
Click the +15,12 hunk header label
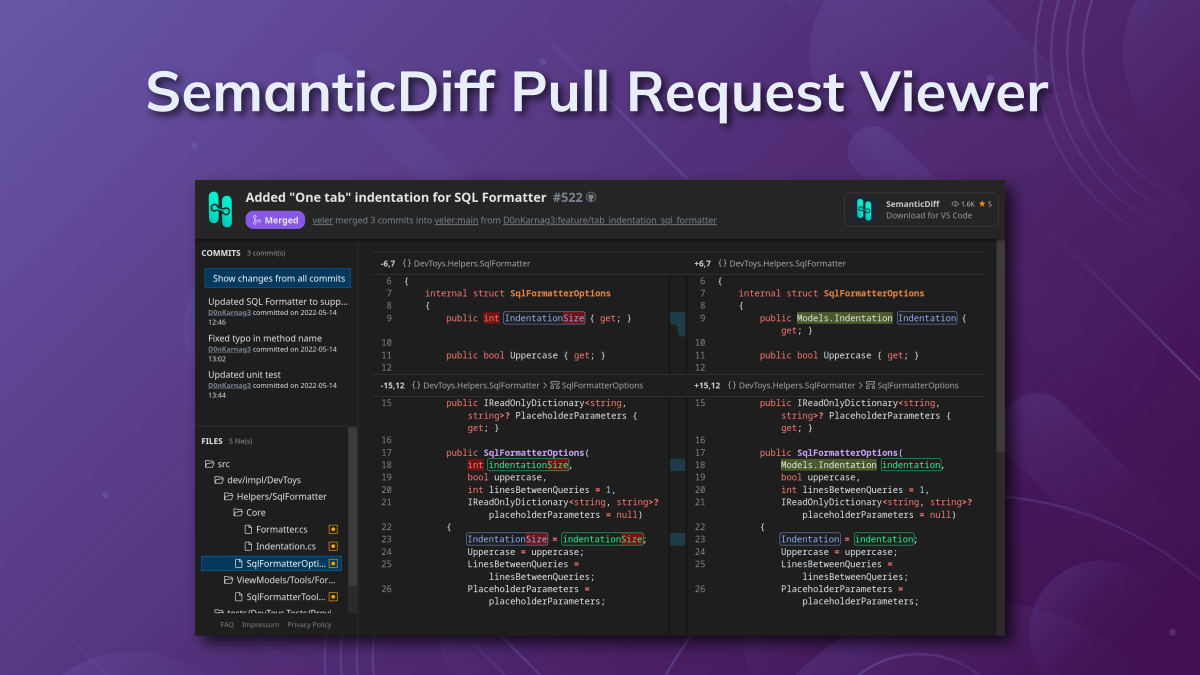click(x=707, y=385)
